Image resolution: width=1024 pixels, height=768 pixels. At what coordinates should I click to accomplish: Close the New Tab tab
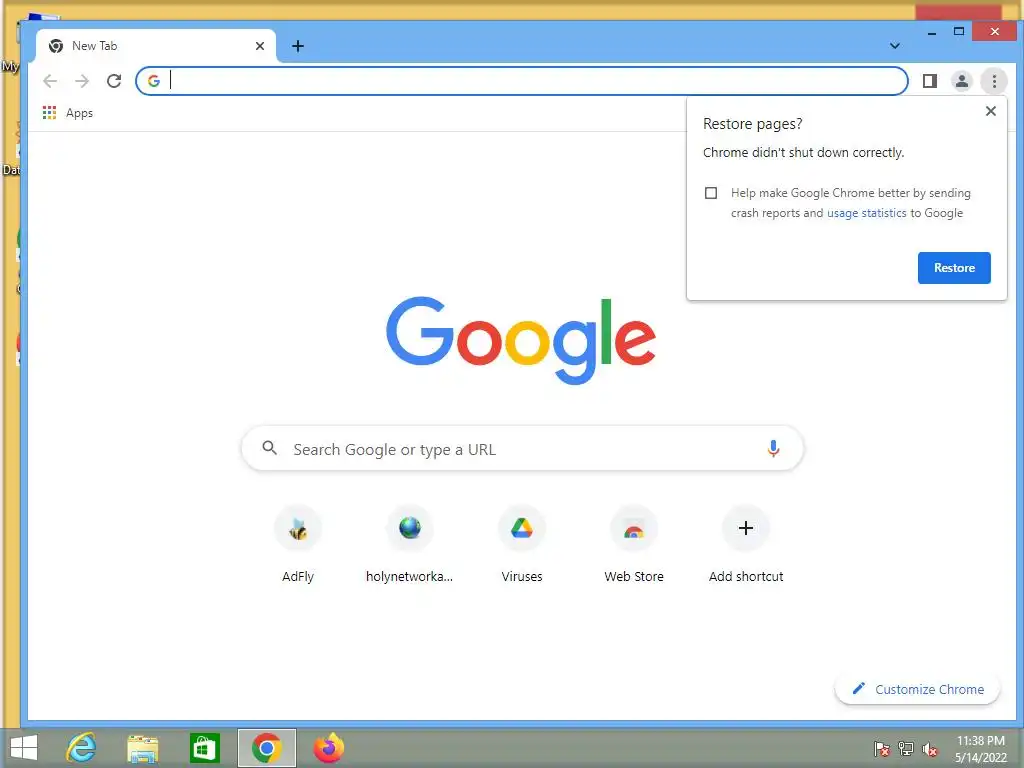(x=260, y=46)
